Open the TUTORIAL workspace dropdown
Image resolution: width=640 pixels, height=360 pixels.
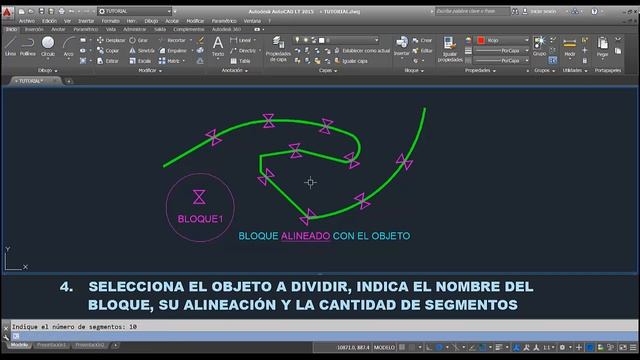pos(135,11)
